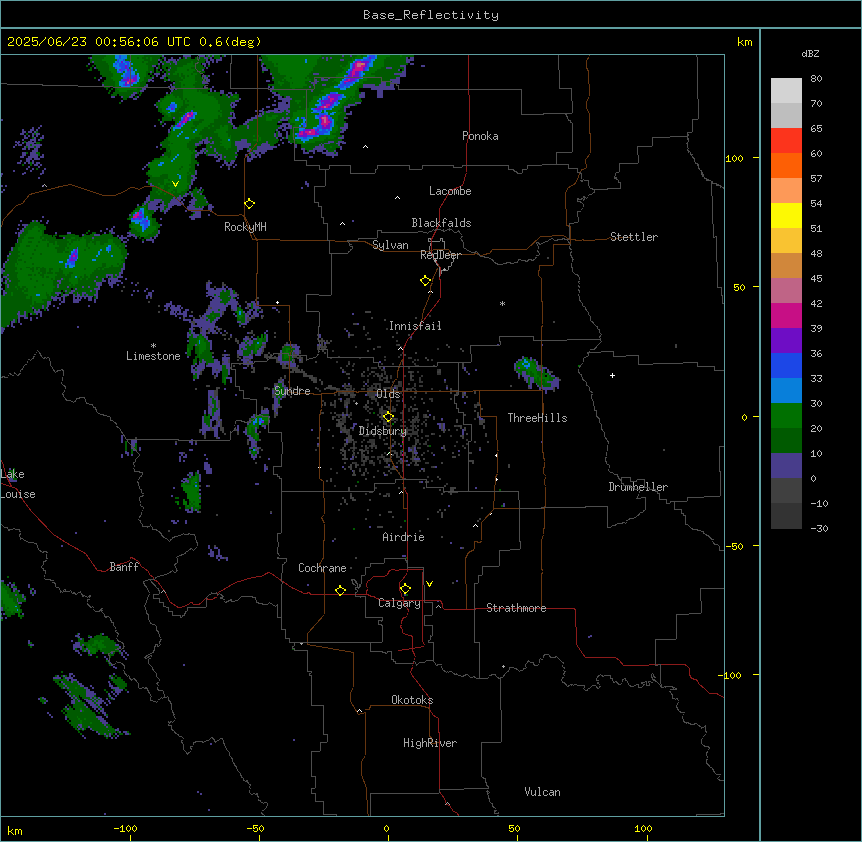Select the Sylvan label on map

point(390,245)
